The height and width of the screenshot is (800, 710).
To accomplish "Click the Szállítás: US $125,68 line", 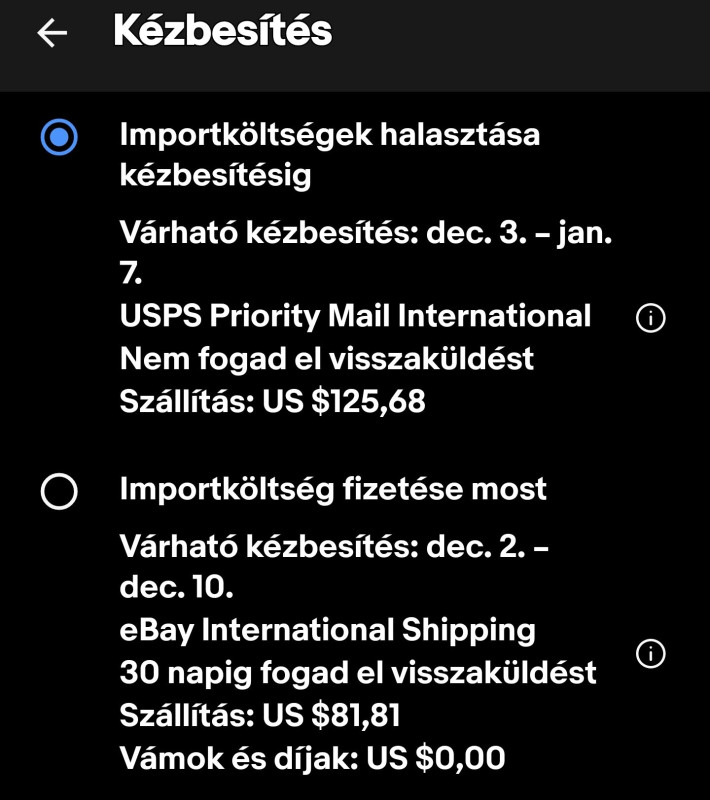I will (x=272, y=401).
